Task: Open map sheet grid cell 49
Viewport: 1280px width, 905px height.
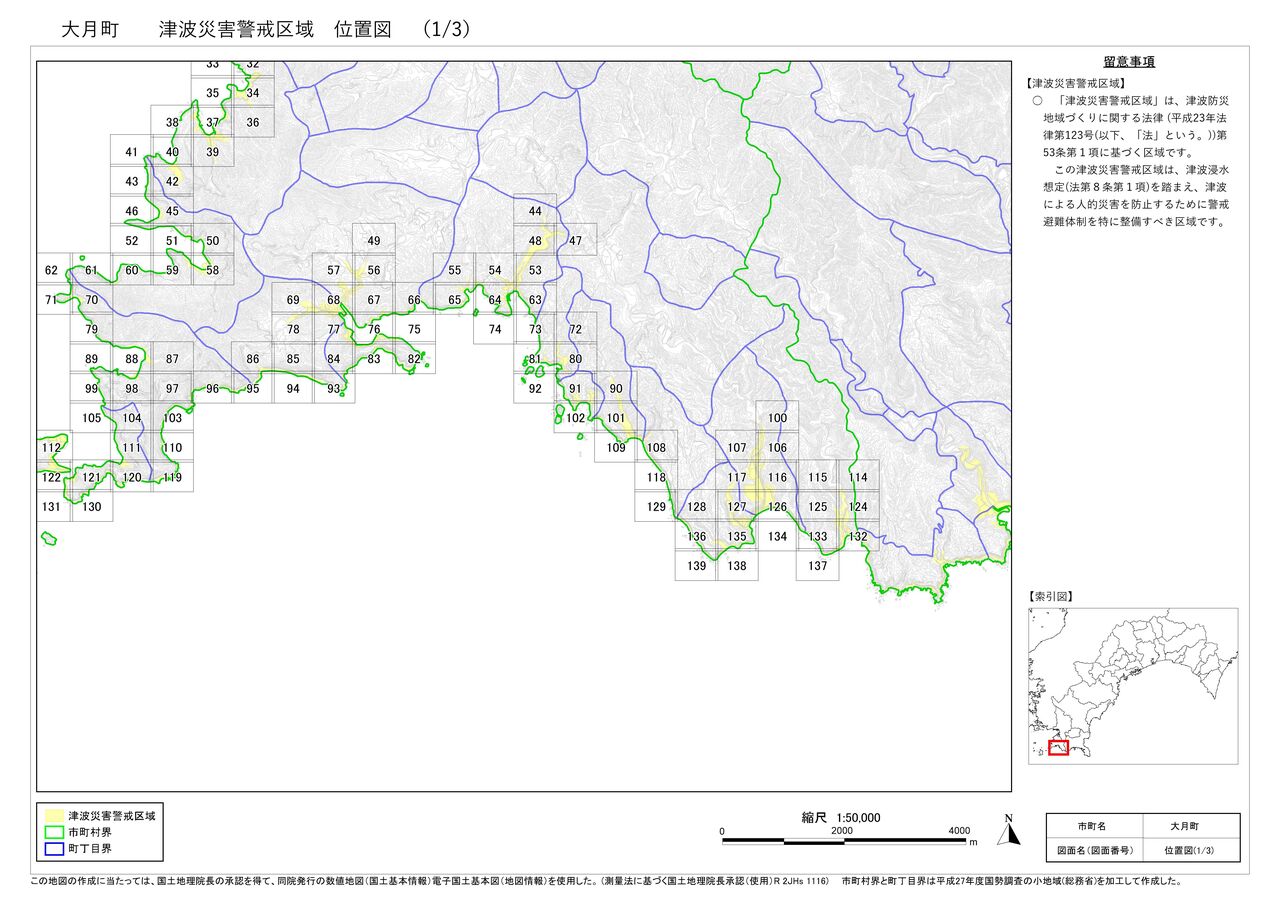Action: [x=374, y=241]
